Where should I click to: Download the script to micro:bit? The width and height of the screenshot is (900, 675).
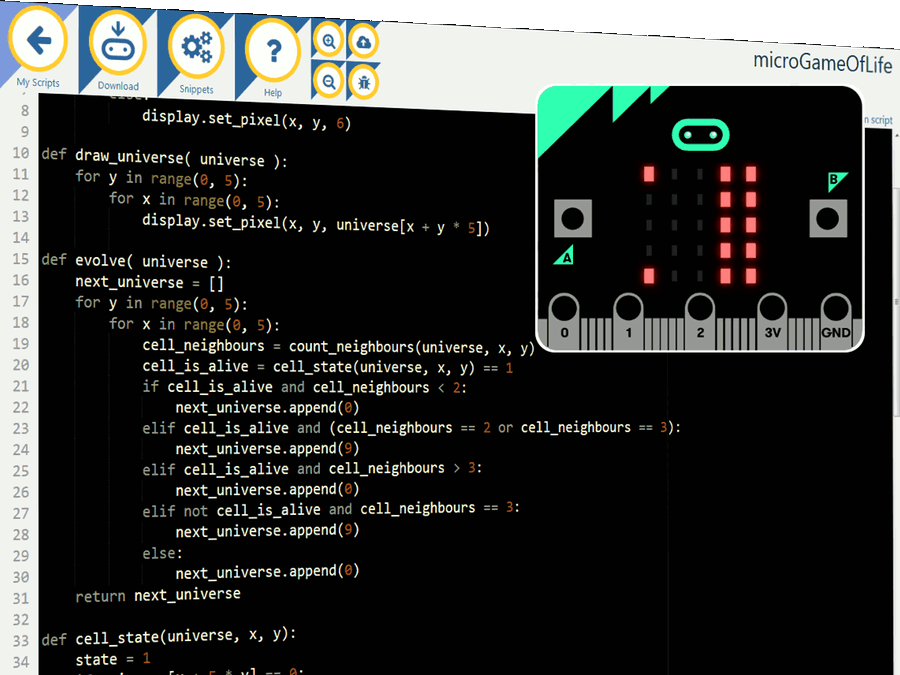pos(118,44)
